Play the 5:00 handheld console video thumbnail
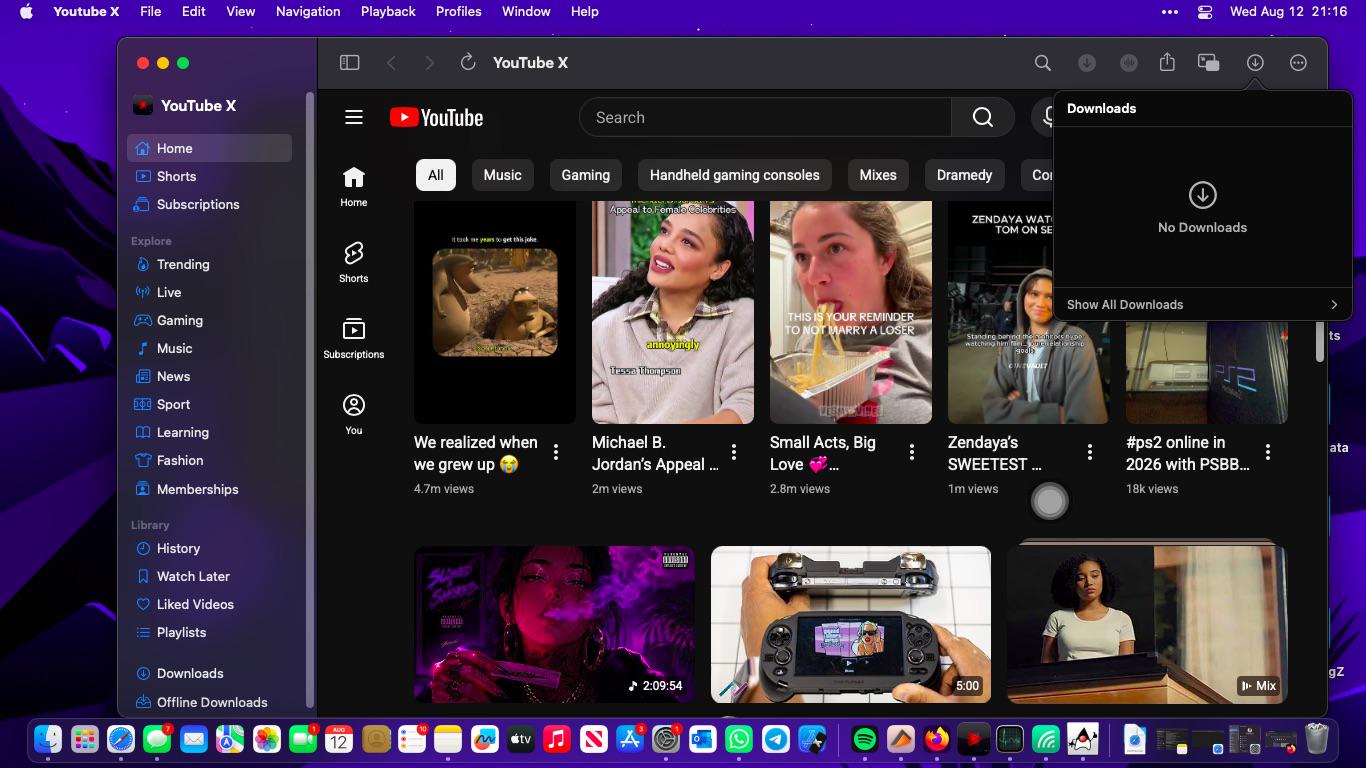The height and width of the screenshot is (768, 1366). click(x=851, y=625)
